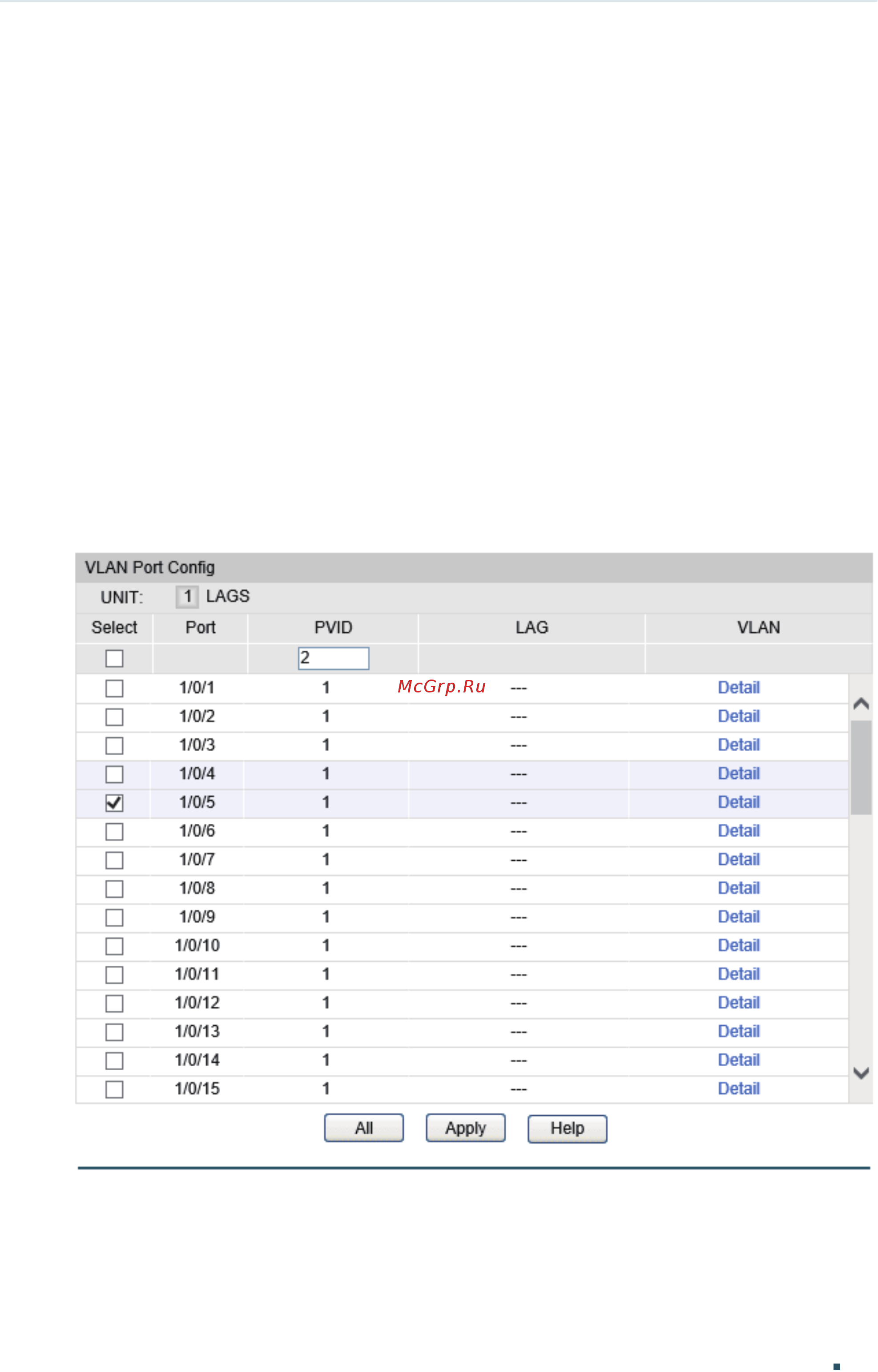
Task: Click the Select column header
Action: pyautogui.click(x=114, y=627)
